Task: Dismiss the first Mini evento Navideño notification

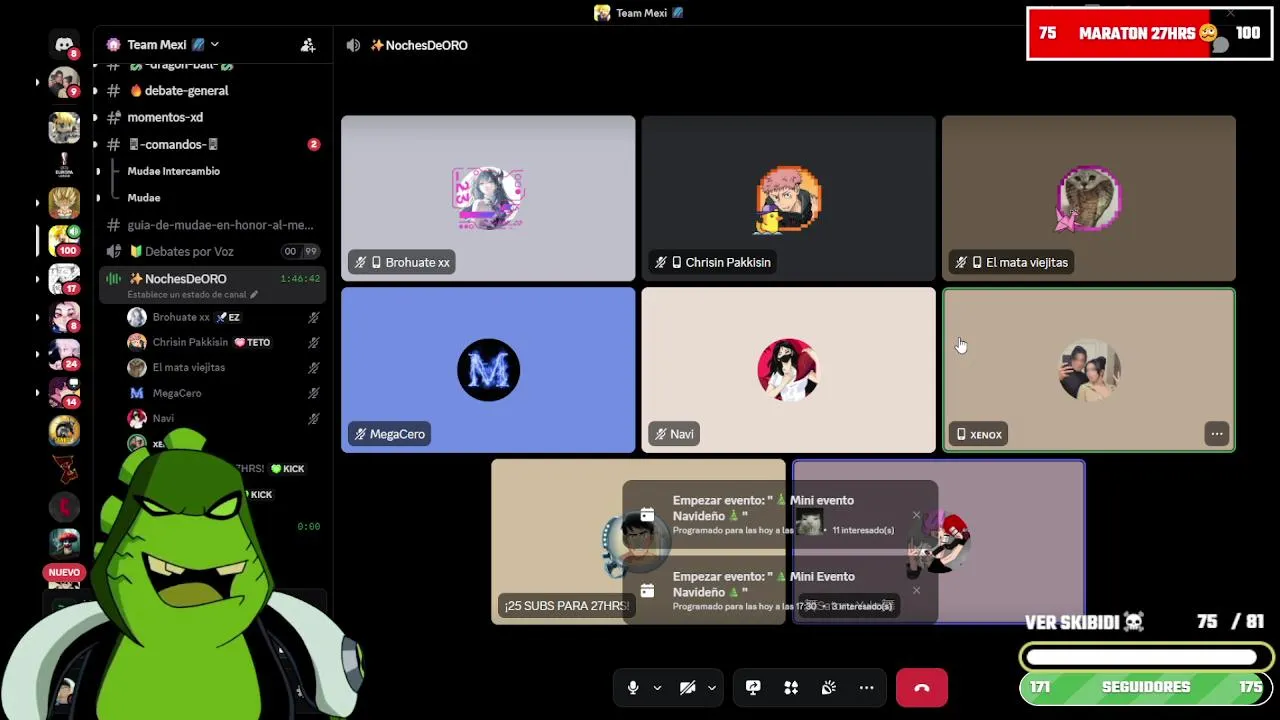Action: 916,515
